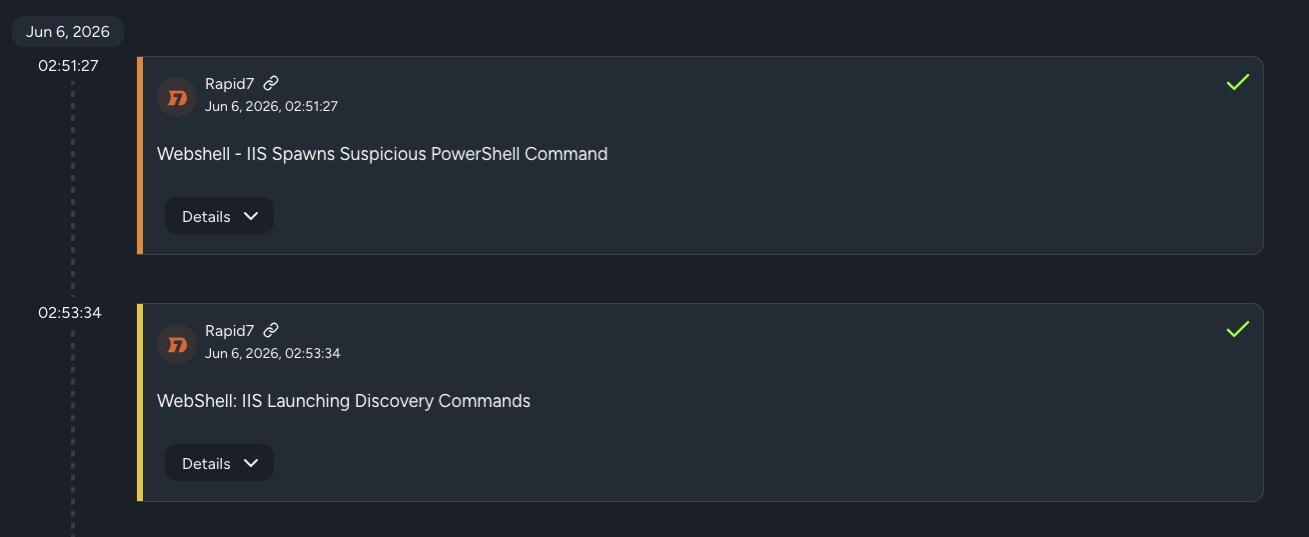This screenshot has width=1309, height=537.
Task: Click the Rapid7 source name on the first alert
Action: click(230, 84)
